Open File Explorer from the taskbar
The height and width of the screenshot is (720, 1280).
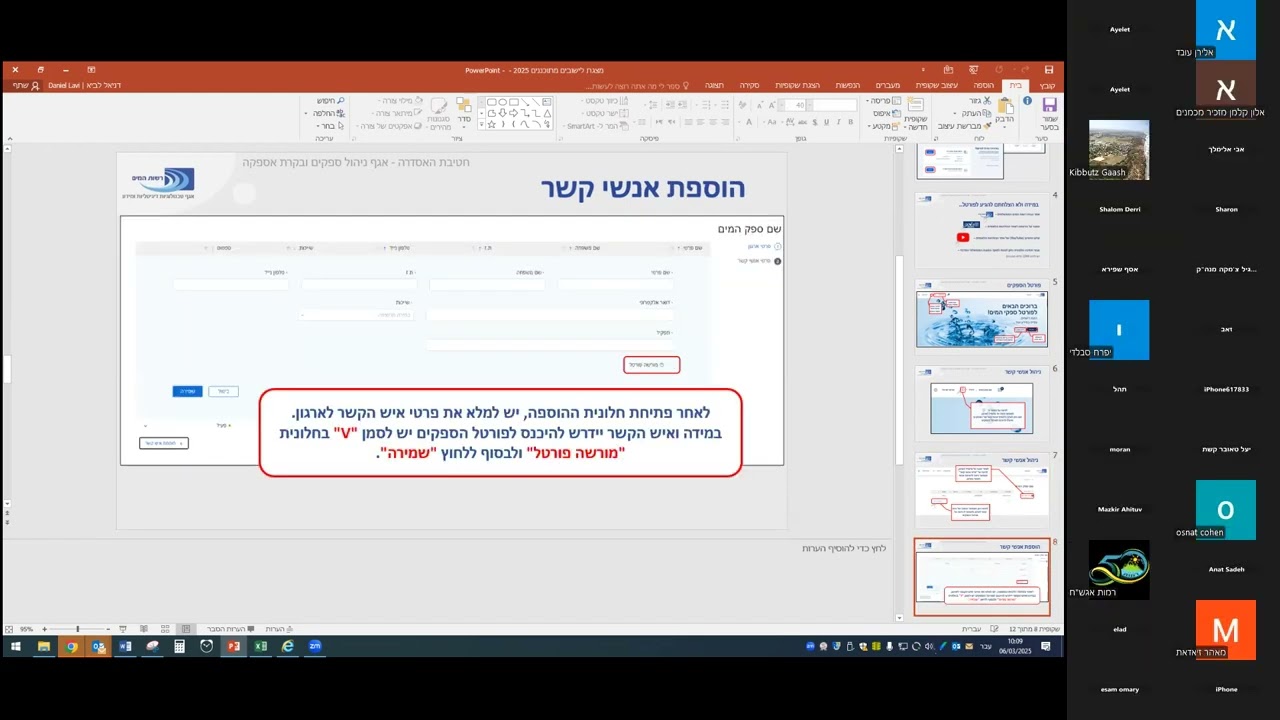tap(44, 647)
